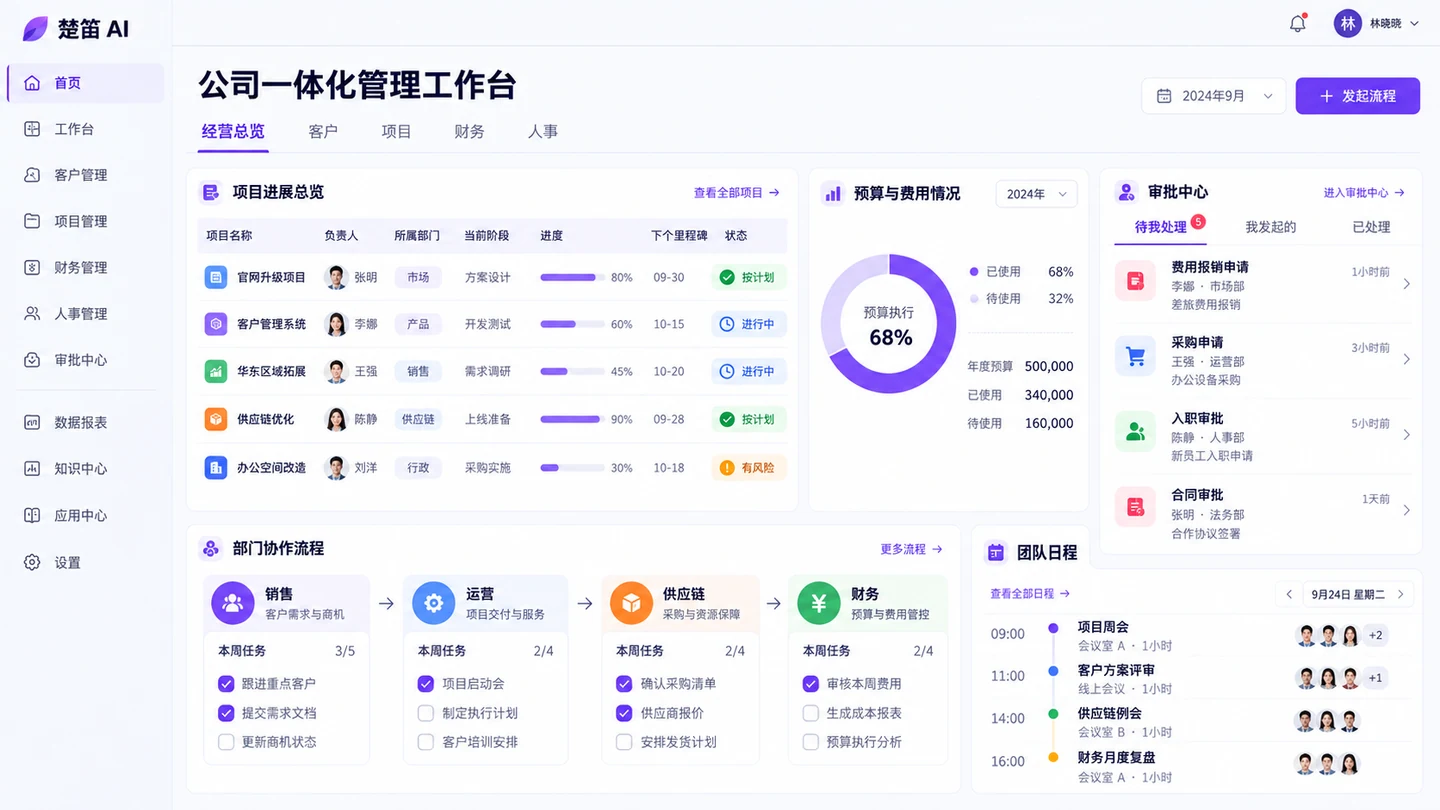Click the 入职审批 green person icon

click(1135, 432)
